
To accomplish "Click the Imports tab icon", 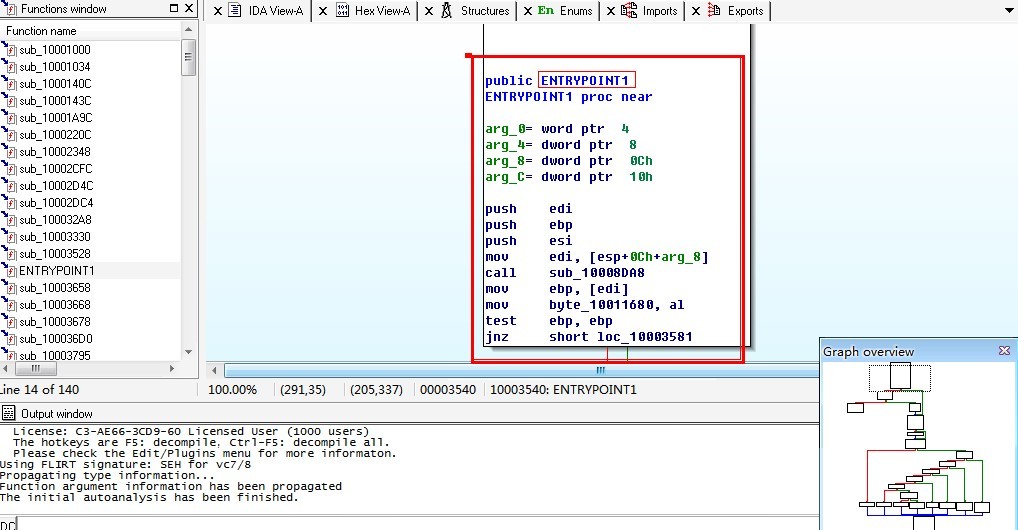I will click(628, 10).
